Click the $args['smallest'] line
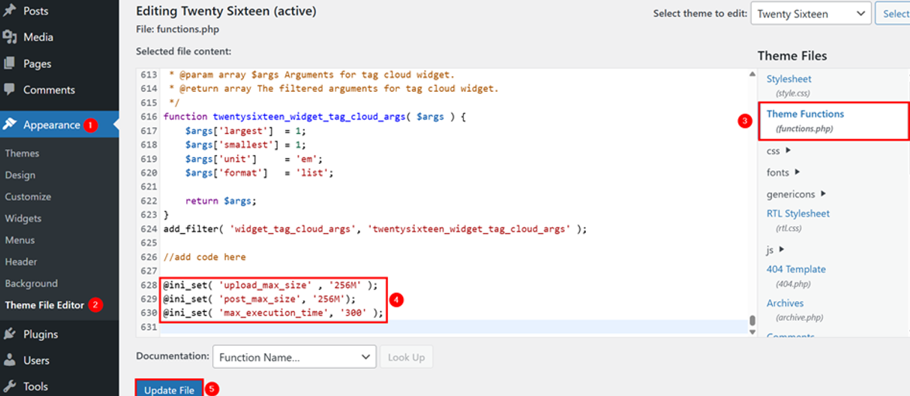 [245, 145]
